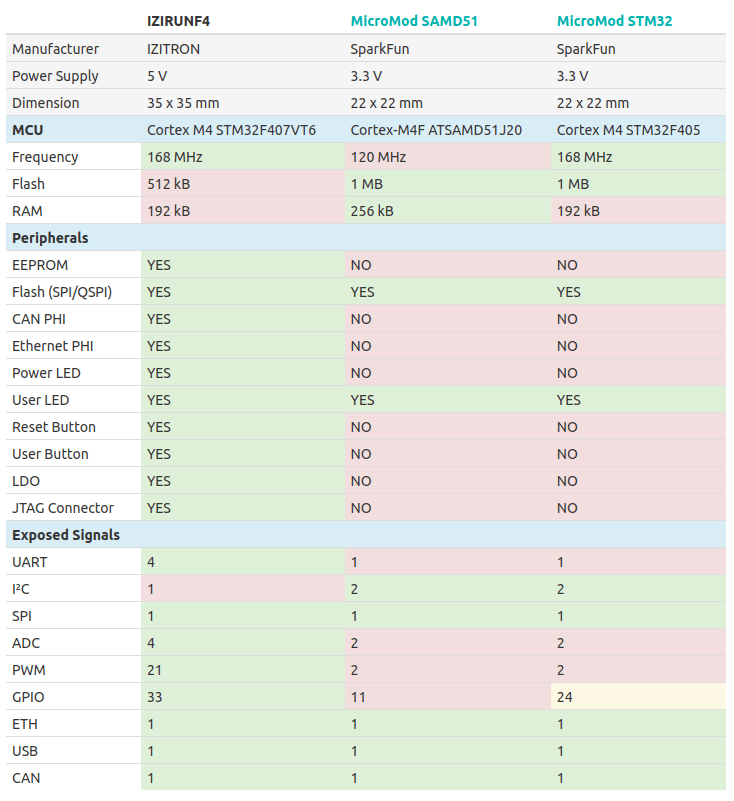Click the IZITRON manufacturer cell
The width and height of the screenshot is (734, 801).
tap(173, 49)
